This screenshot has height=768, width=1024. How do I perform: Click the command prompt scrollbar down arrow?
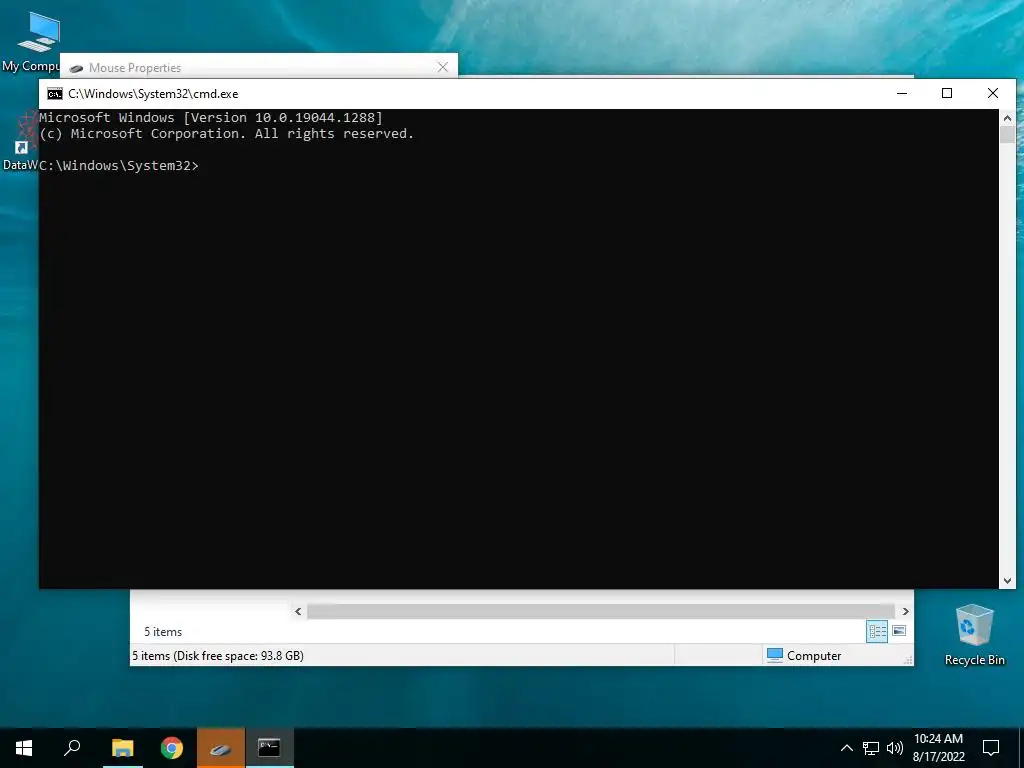[1007, 581]
